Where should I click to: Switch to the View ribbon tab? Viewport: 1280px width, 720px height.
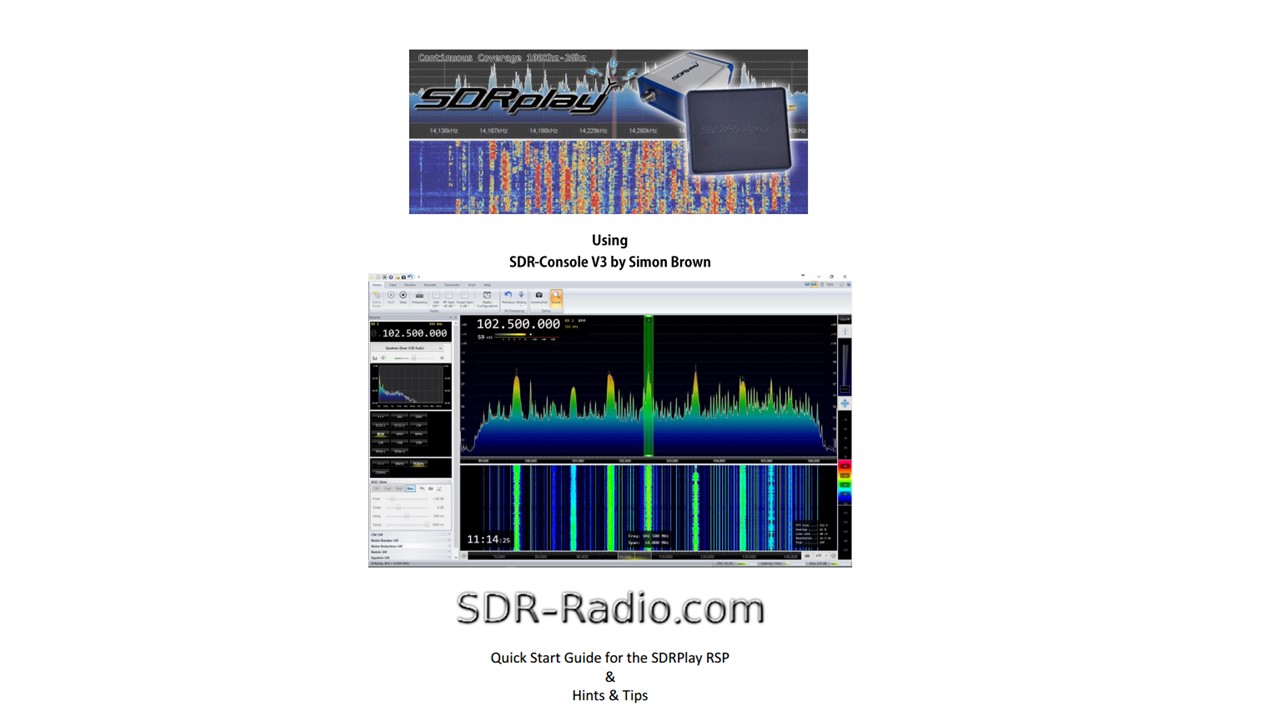pos(393,285)
